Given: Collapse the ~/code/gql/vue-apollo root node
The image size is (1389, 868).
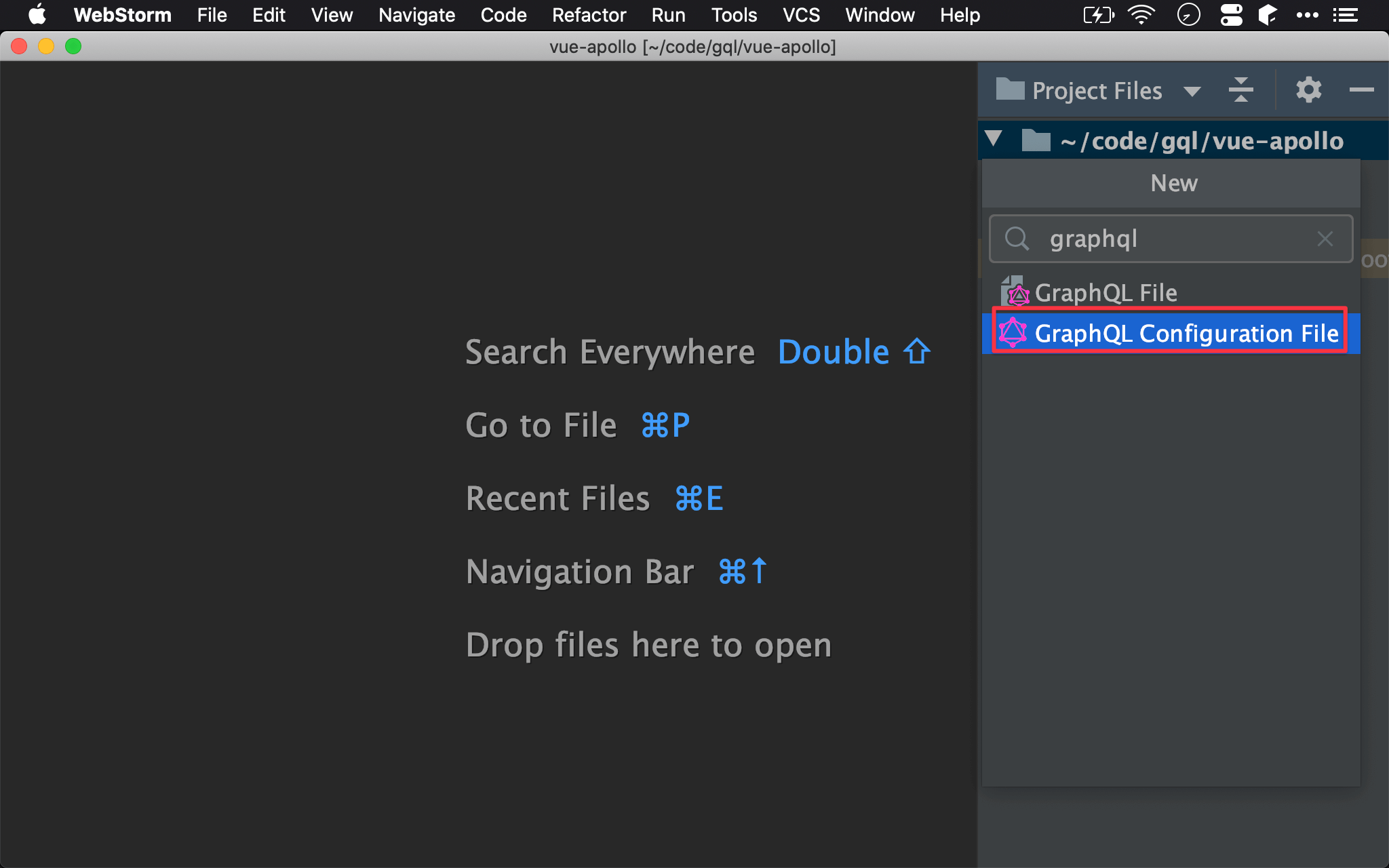Looking at the screenshot, I should 994,139.
